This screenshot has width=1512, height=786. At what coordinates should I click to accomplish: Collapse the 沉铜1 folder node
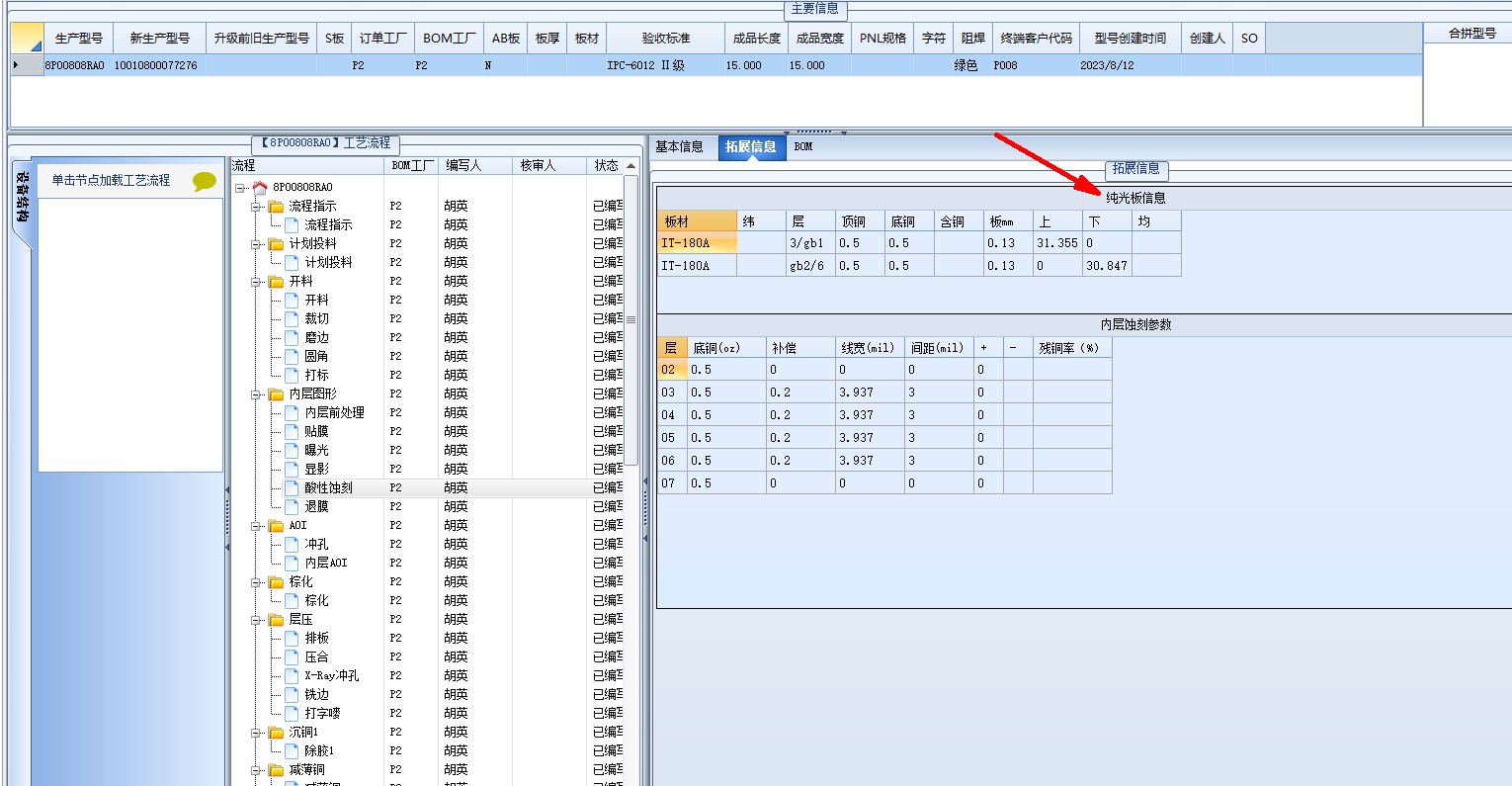pyautogui.click(x=256, y=733)
